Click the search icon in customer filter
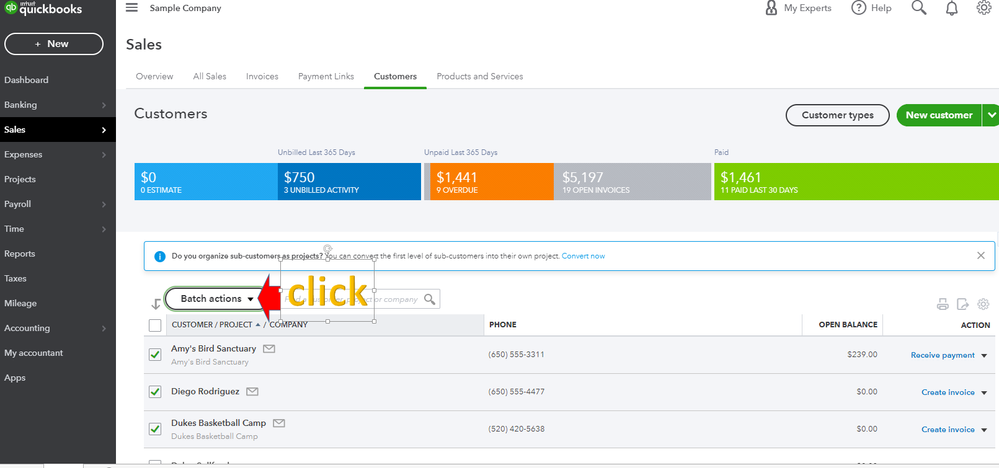 430,299
